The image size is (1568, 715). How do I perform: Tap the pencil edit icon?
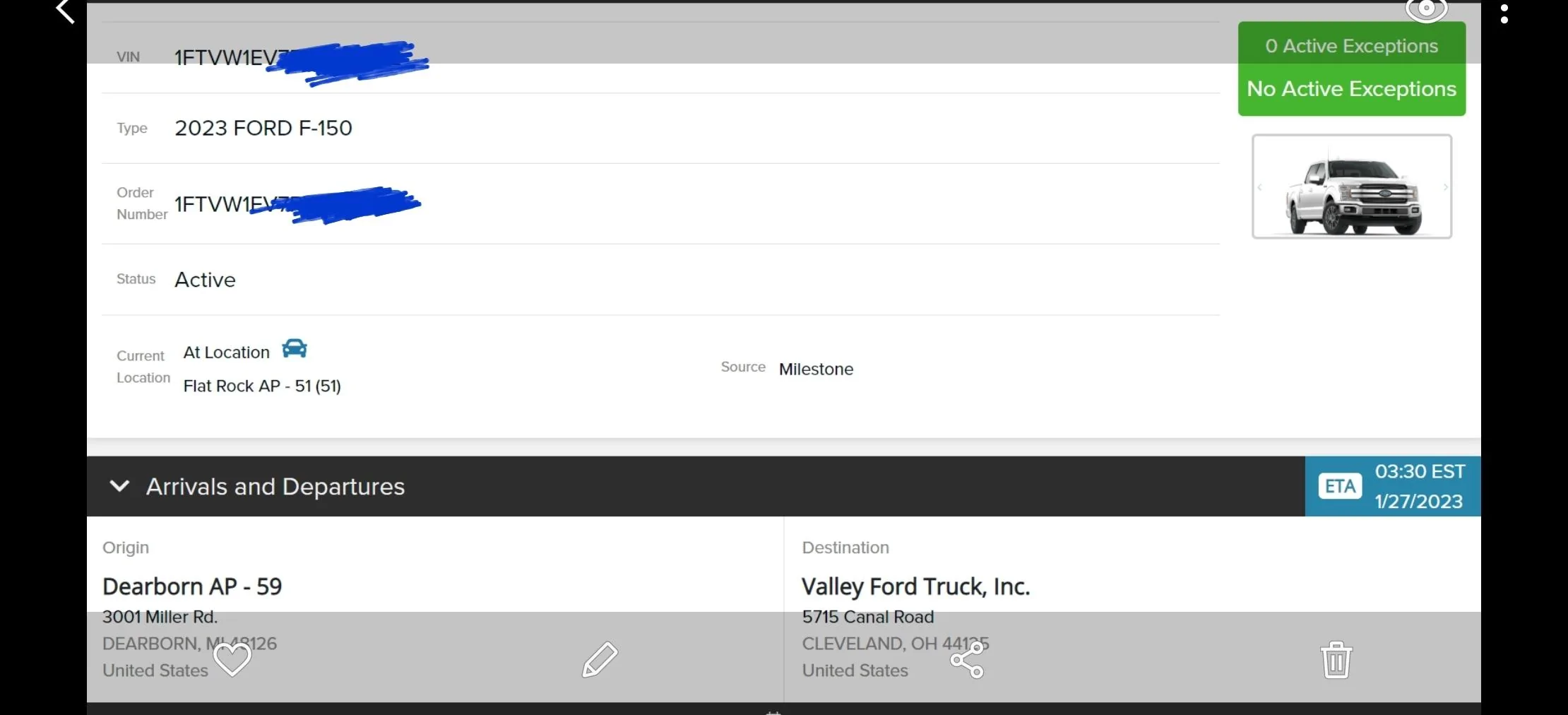(x=600, y=660)
